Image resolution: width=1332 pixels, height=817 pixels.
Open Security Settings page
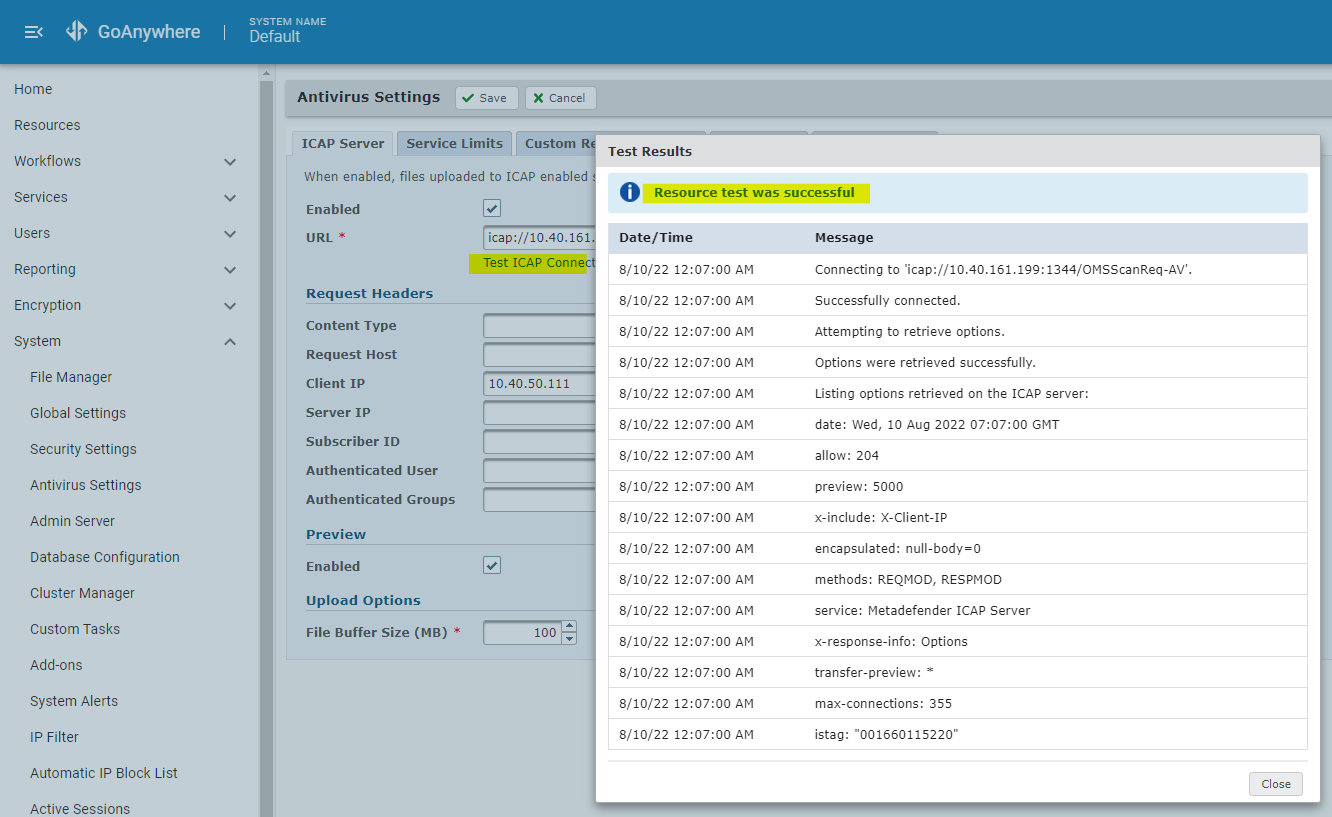tap(83, 449)
